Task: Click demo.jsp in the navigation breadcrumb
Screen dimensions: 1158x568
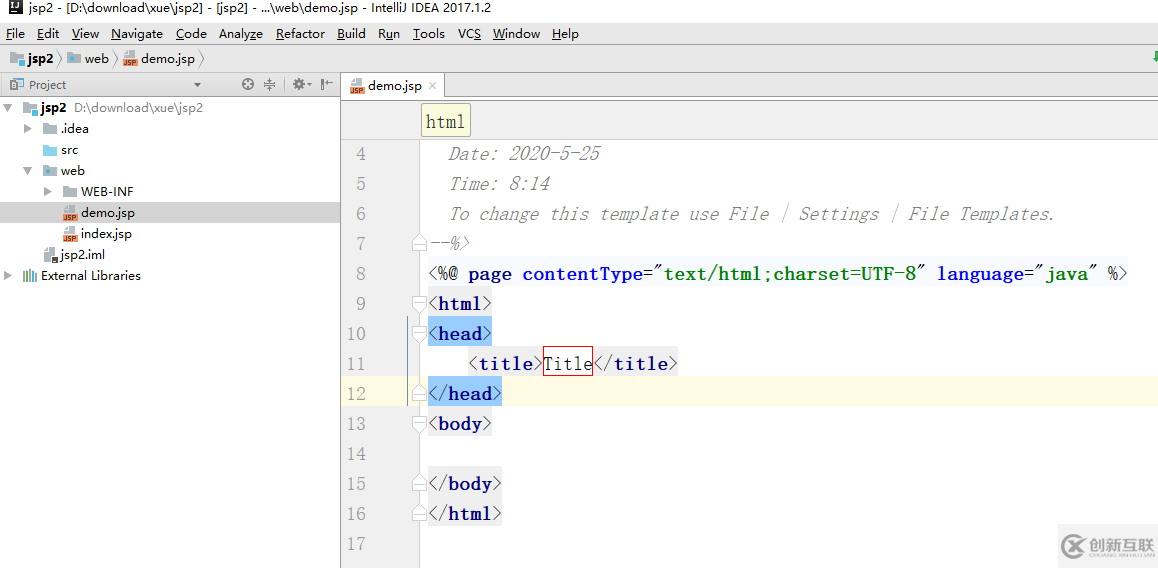Action: (x=168, y=58)
